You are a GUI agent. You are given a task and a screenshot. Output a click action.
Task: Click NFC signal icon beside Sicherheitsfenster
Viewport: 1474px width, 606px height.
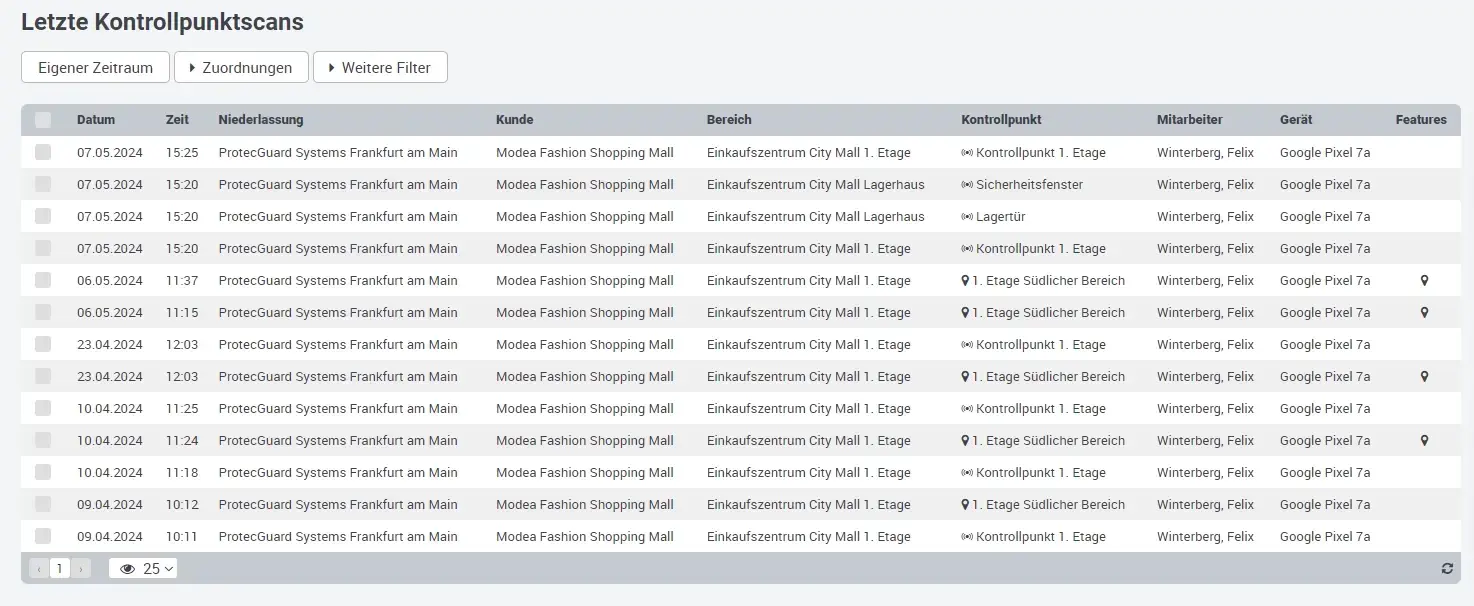pos(967,185)
